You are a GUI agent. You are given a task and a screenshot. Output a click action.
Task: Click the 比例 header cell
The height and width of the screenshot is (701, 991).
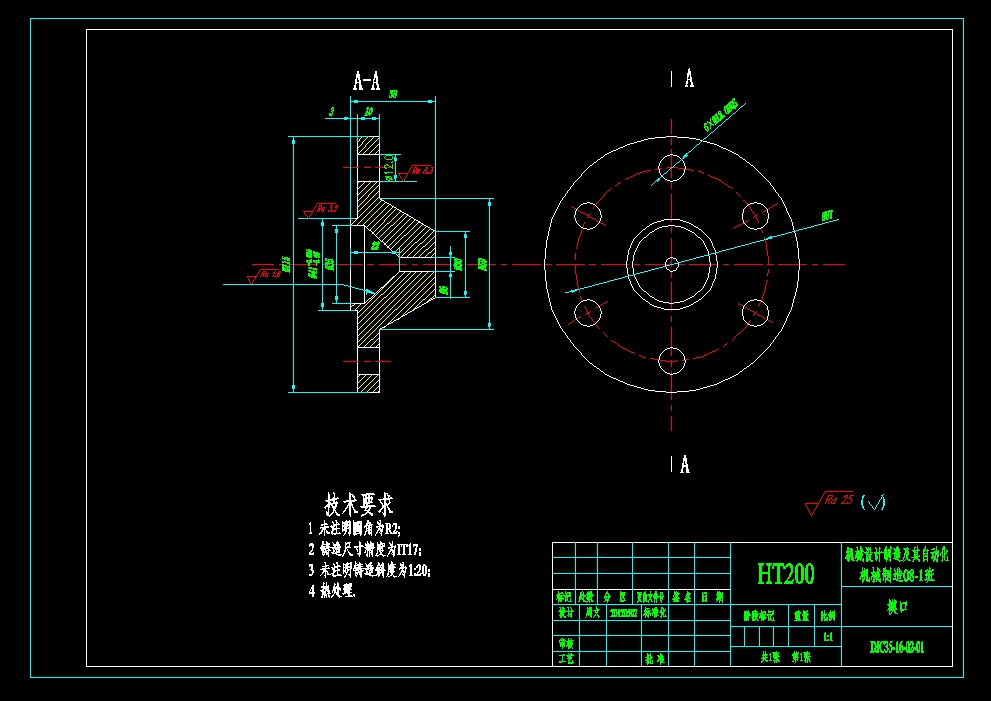[x=828, y=616]
